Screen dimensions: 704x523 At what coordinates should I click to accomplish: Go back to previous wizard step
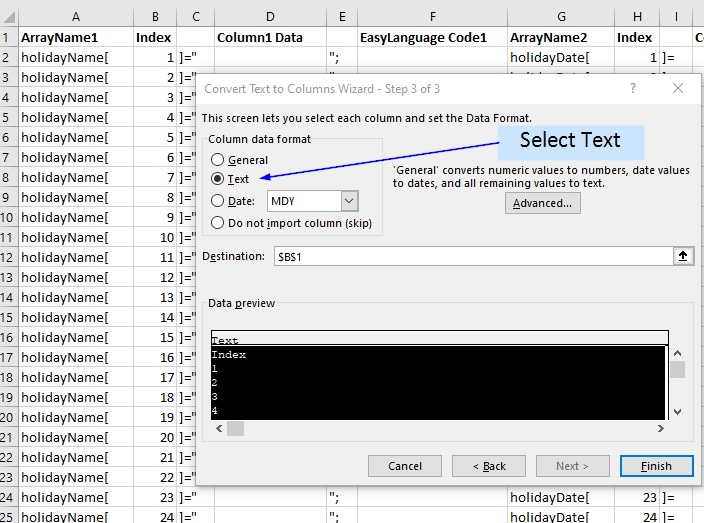tap(488, 466)
